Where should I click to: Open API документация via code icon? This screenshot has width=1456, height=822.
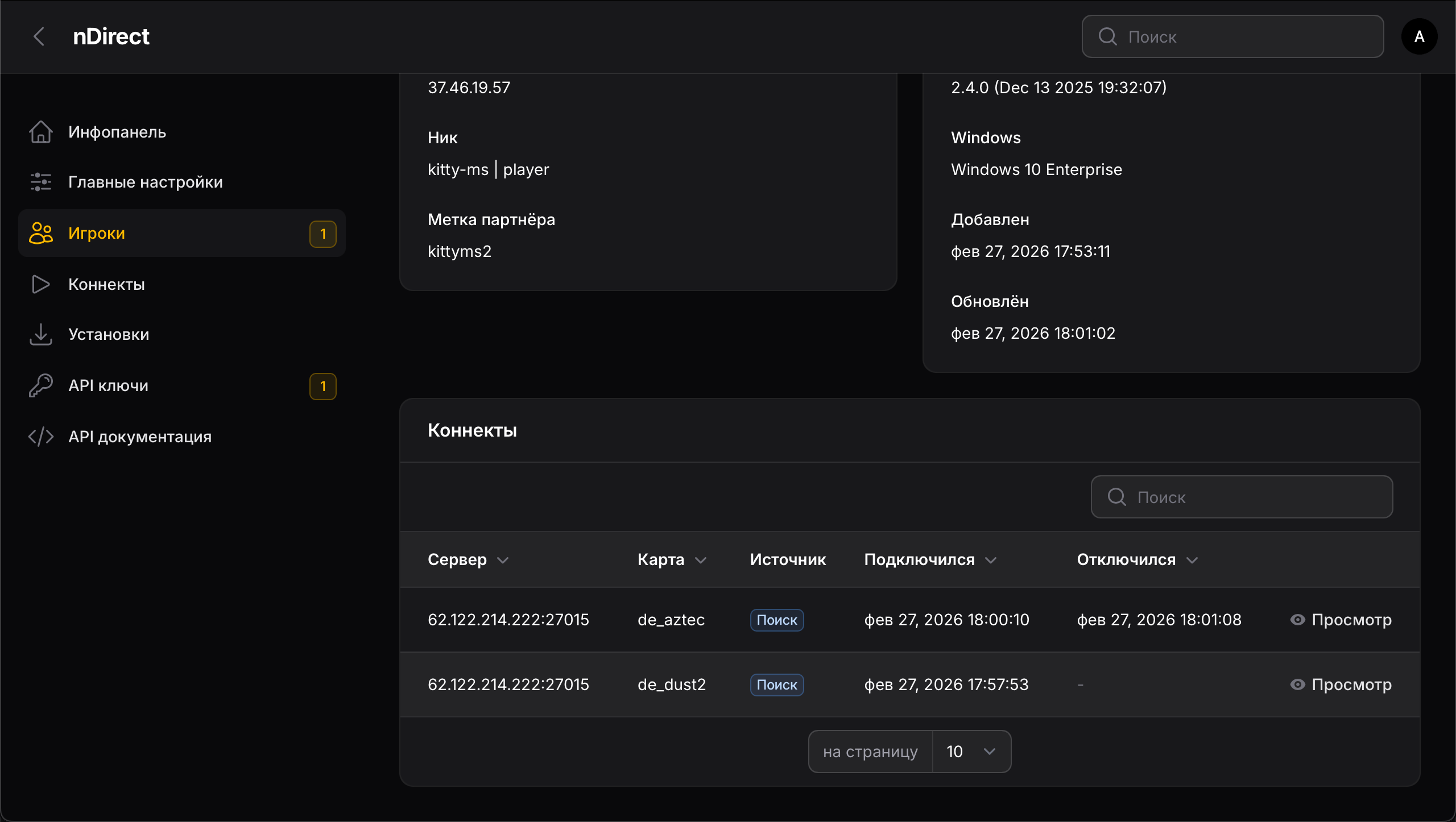tap(140, 436)
